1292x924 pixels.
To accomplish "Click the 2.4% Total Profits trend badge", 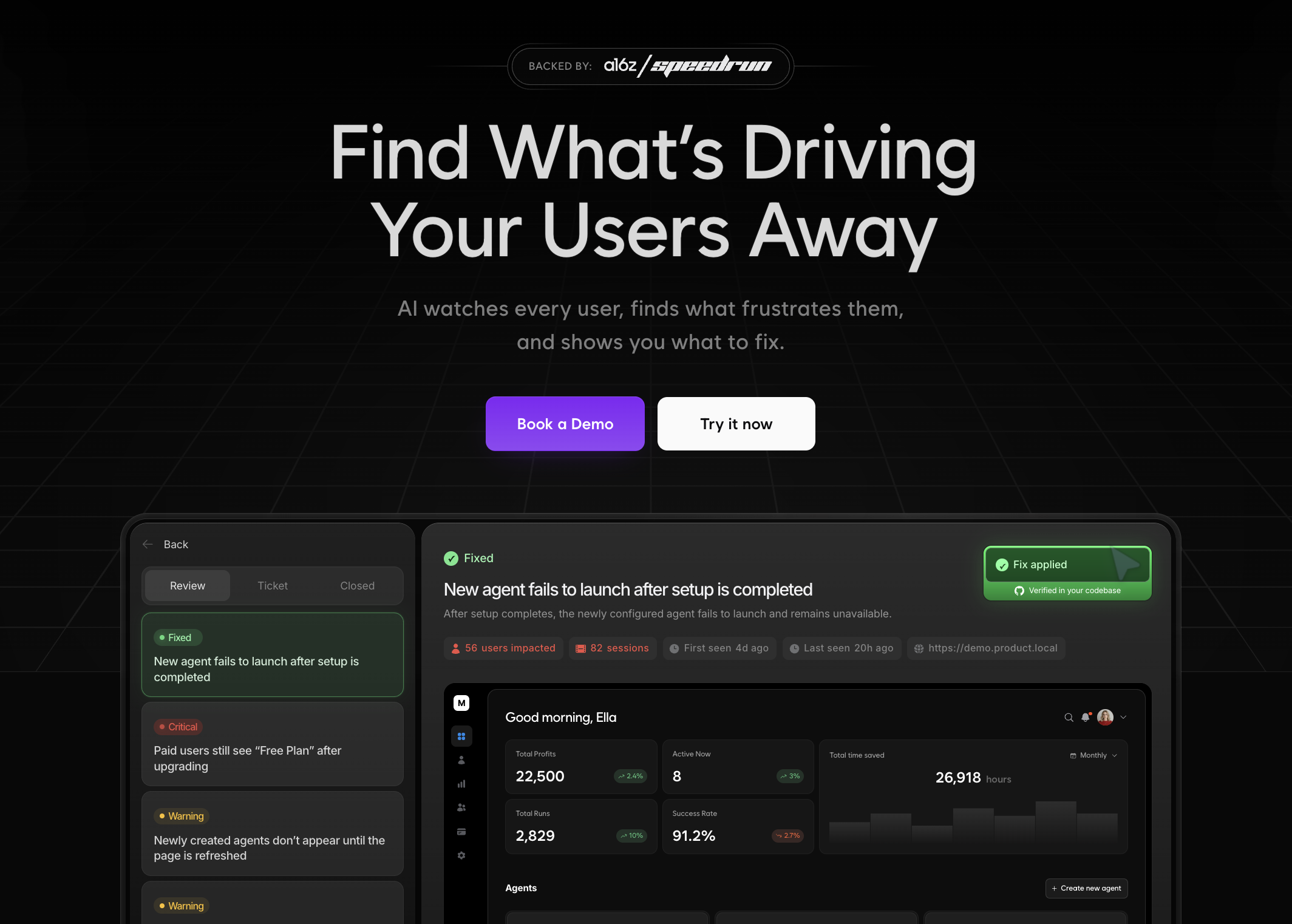I will (631, 776).
